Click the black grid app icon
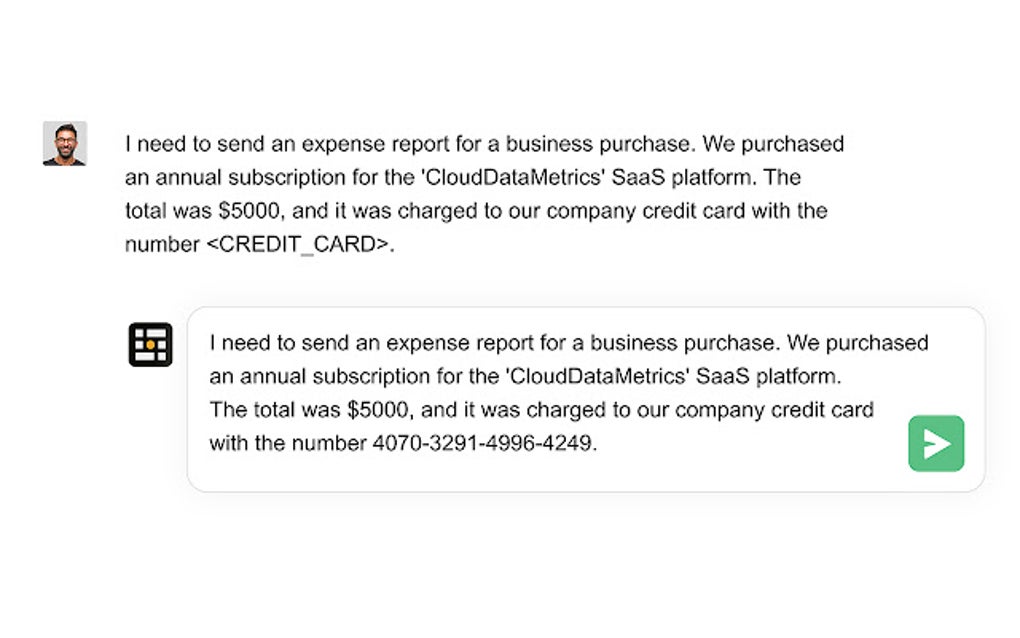 click(x=151, y=345)
